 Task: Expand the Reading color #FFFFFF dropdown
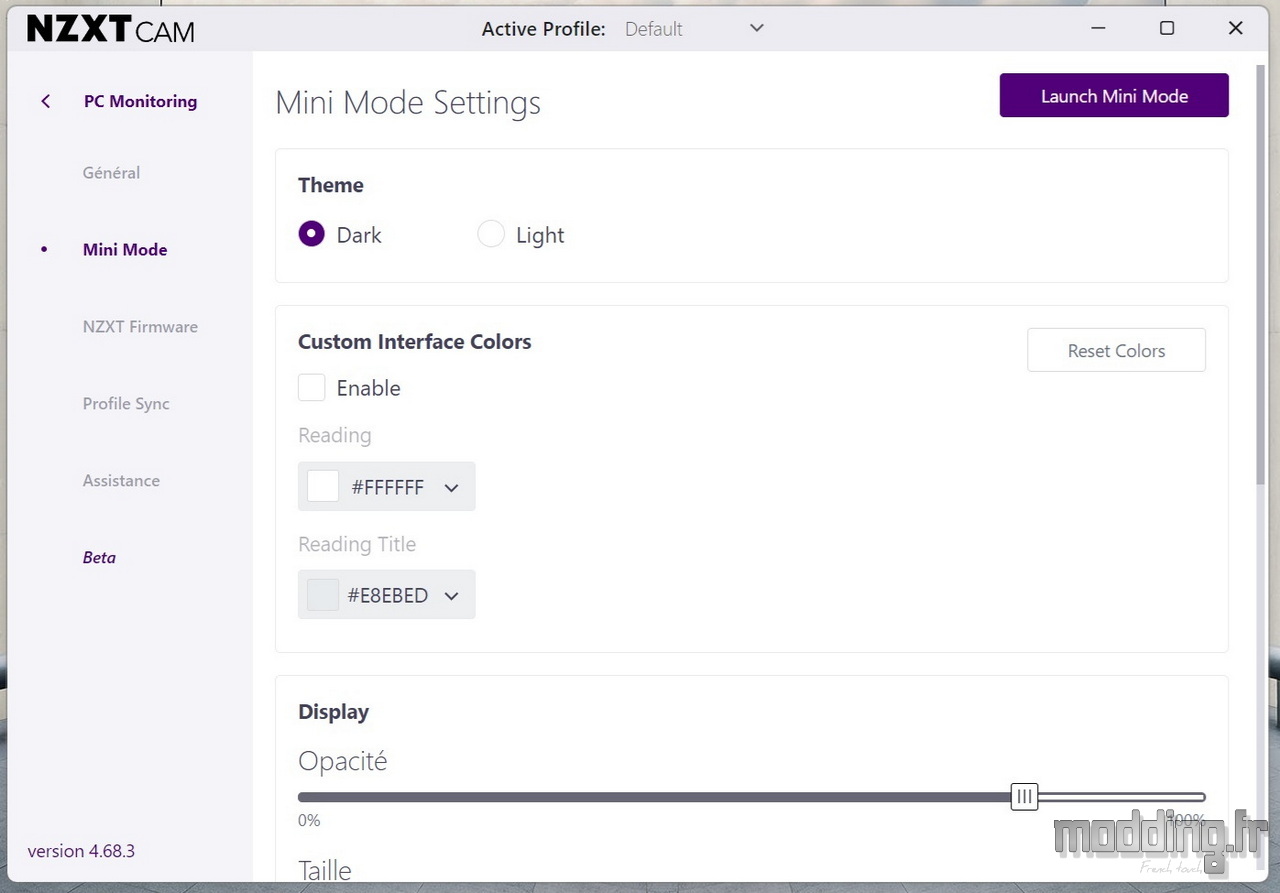[387, 487]
